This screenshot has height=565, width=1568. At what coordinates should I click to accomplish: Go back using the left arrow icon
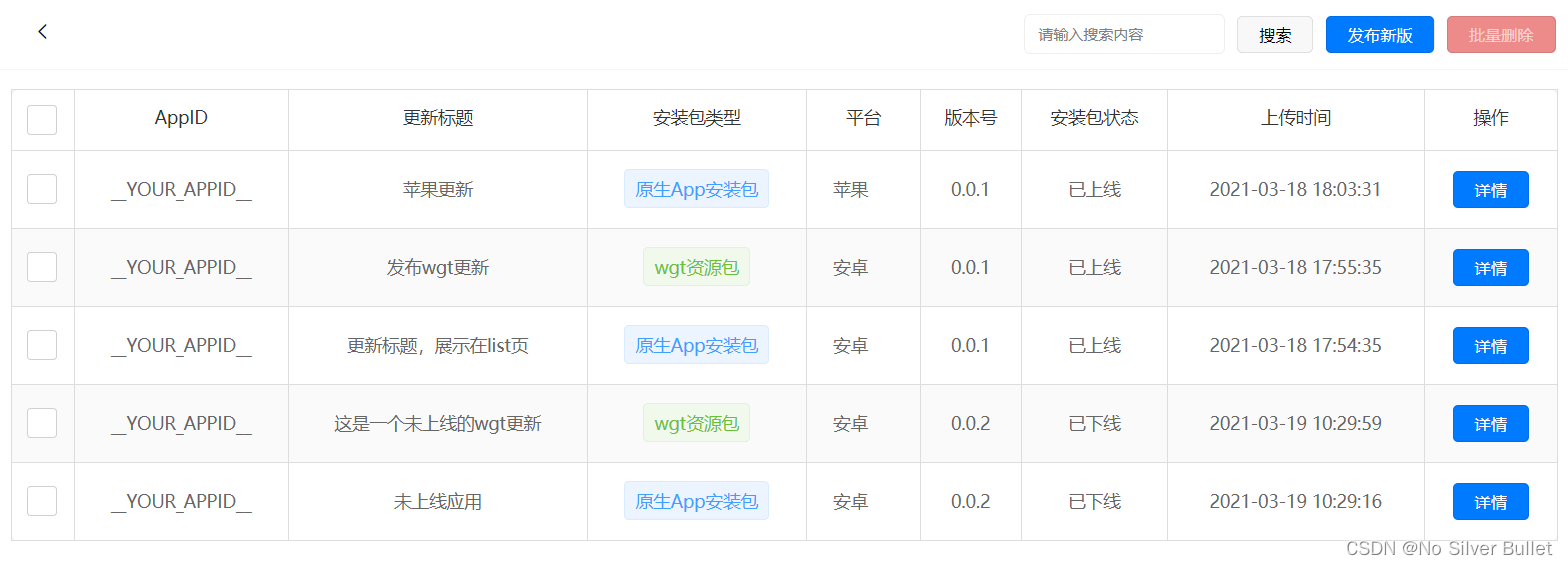coord(42,32)
